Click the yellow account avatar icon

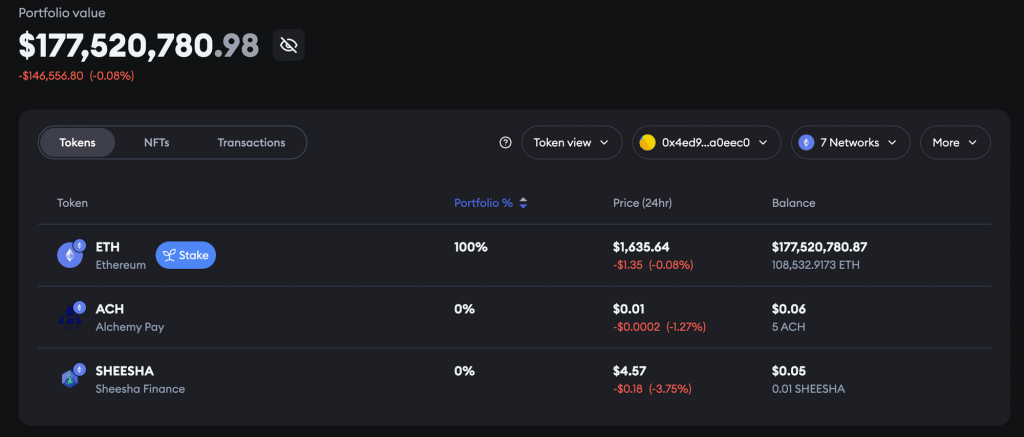point(647,143)
